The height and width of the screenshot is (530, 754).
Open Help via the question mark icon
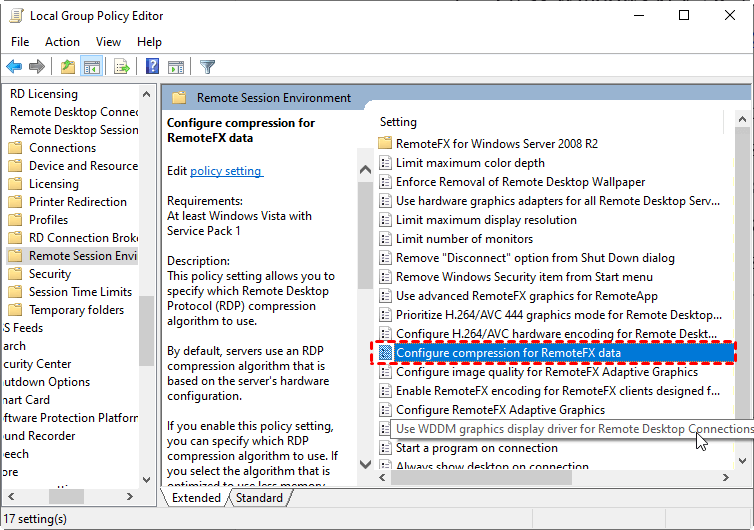tap(152, 67)
